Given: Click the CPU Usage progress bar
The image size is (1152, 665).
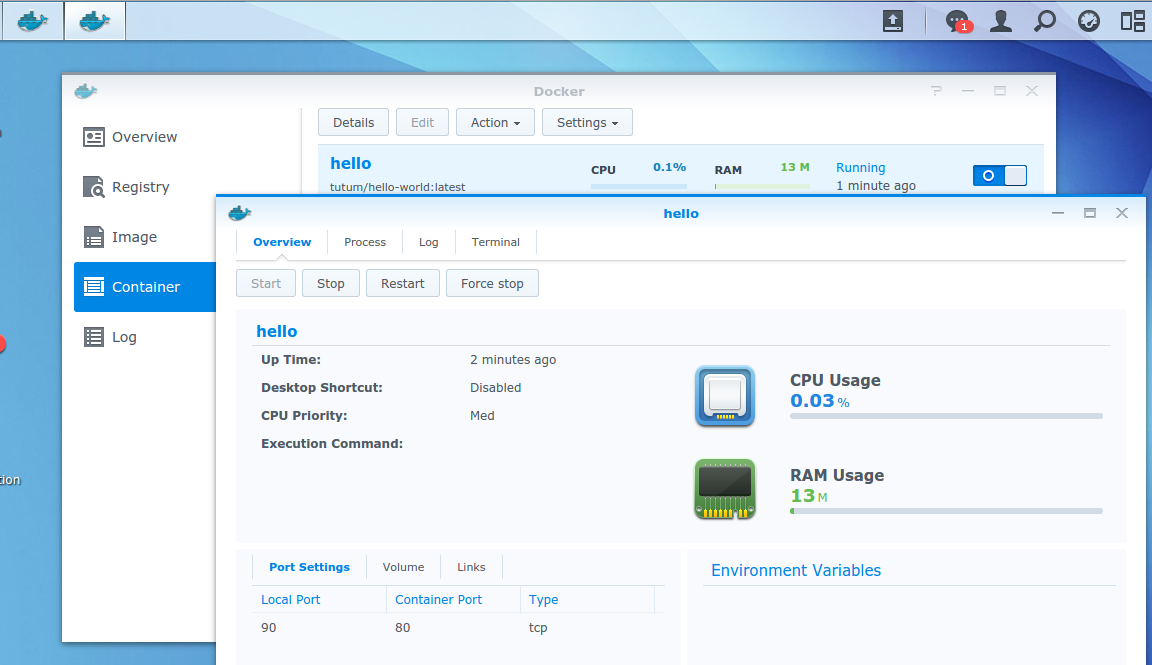Looking at the screenshot, I should tap(946, 416).
